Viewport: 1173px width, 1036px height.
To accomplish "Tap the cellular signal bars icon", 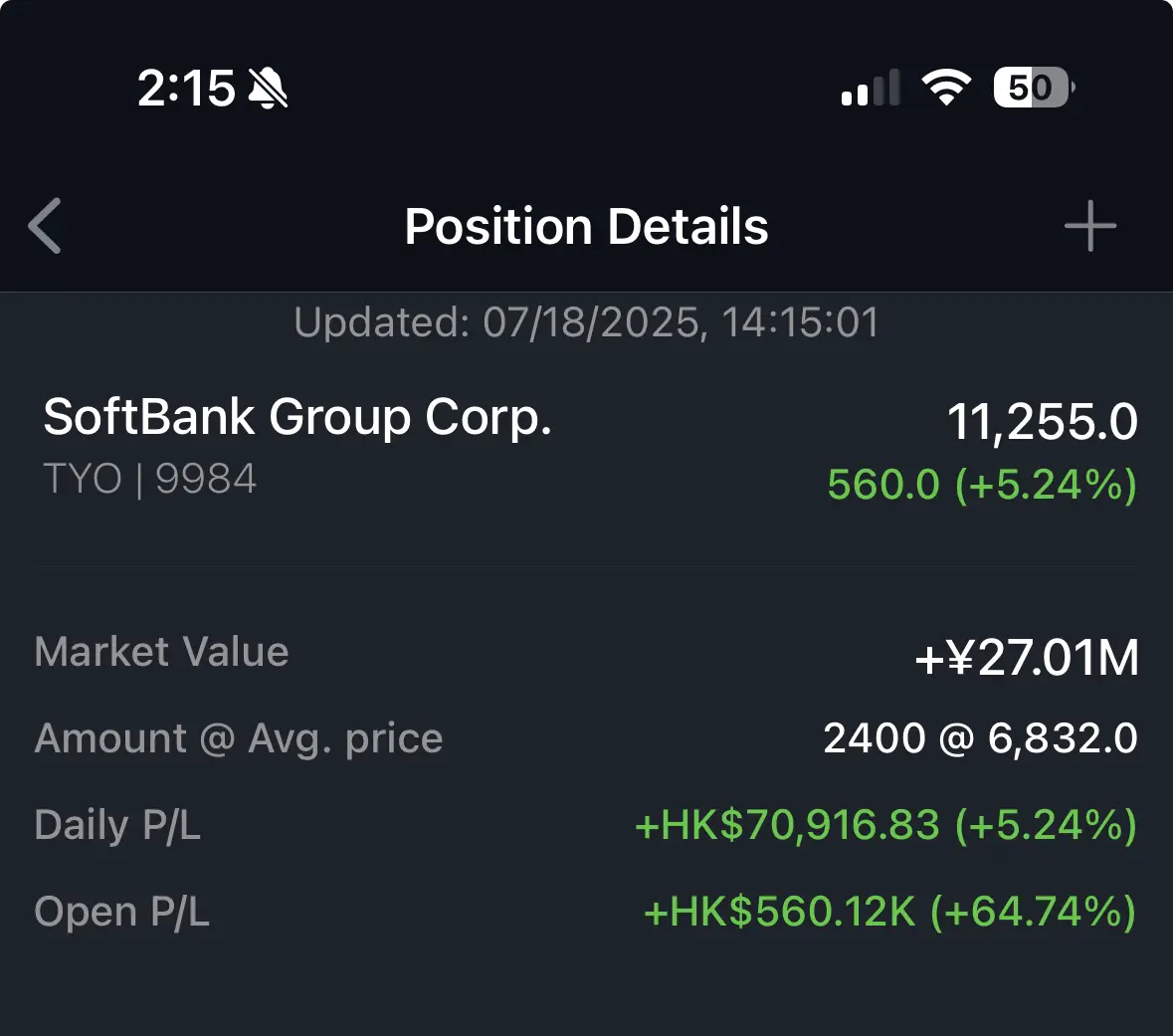I will 870,88.
